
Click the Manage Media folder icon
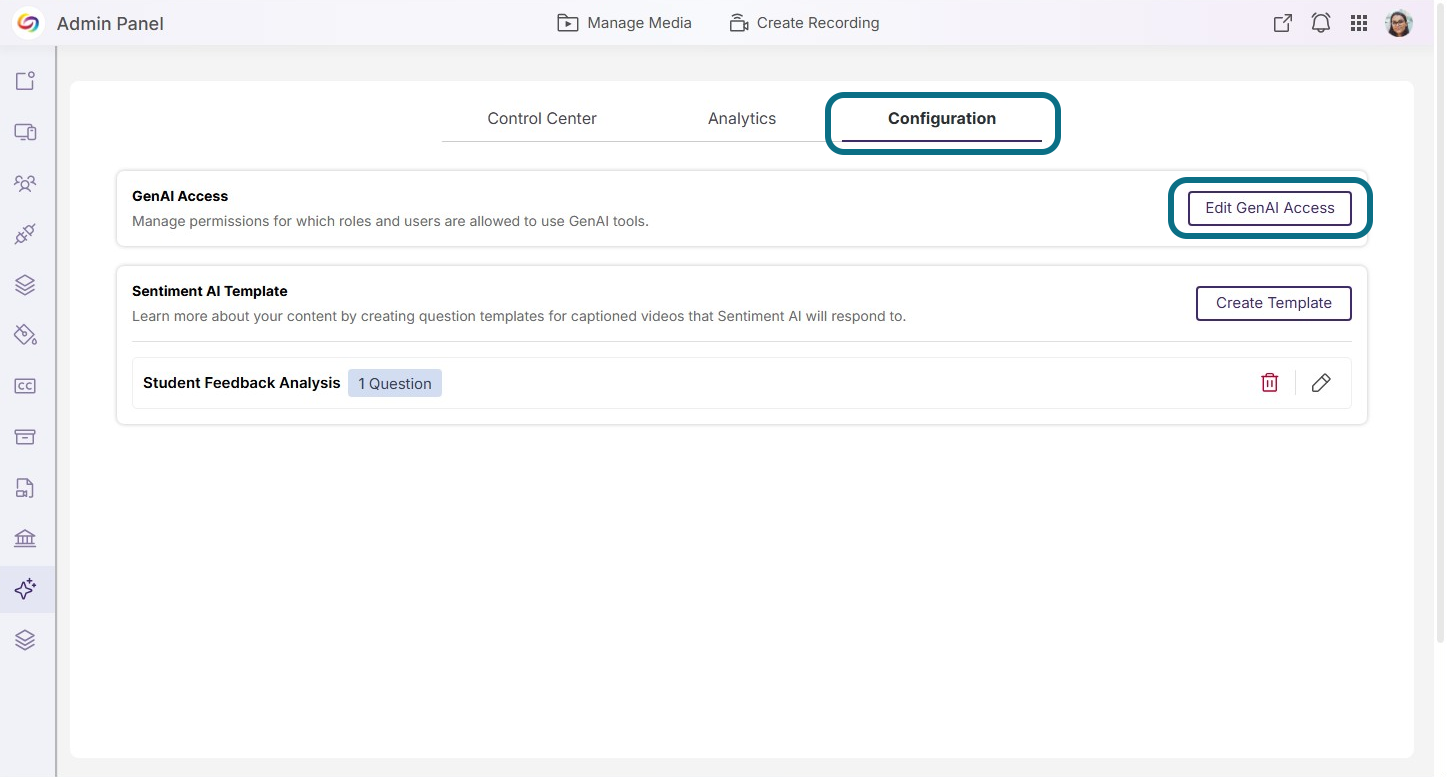(568, 23)
